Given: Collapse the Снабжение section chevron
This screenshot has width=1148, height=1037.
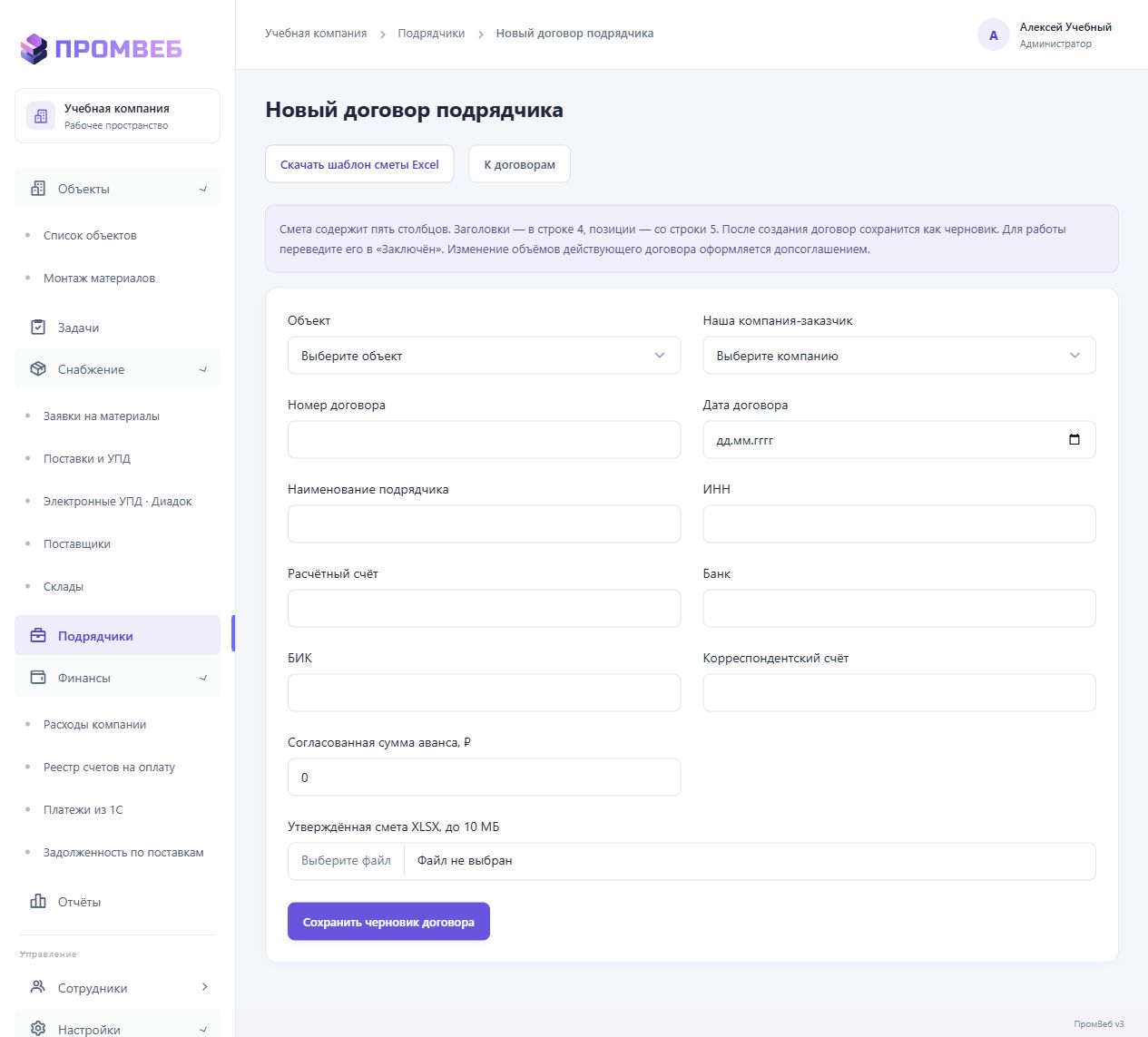Looking at the screenshot, I should point(203,369).
